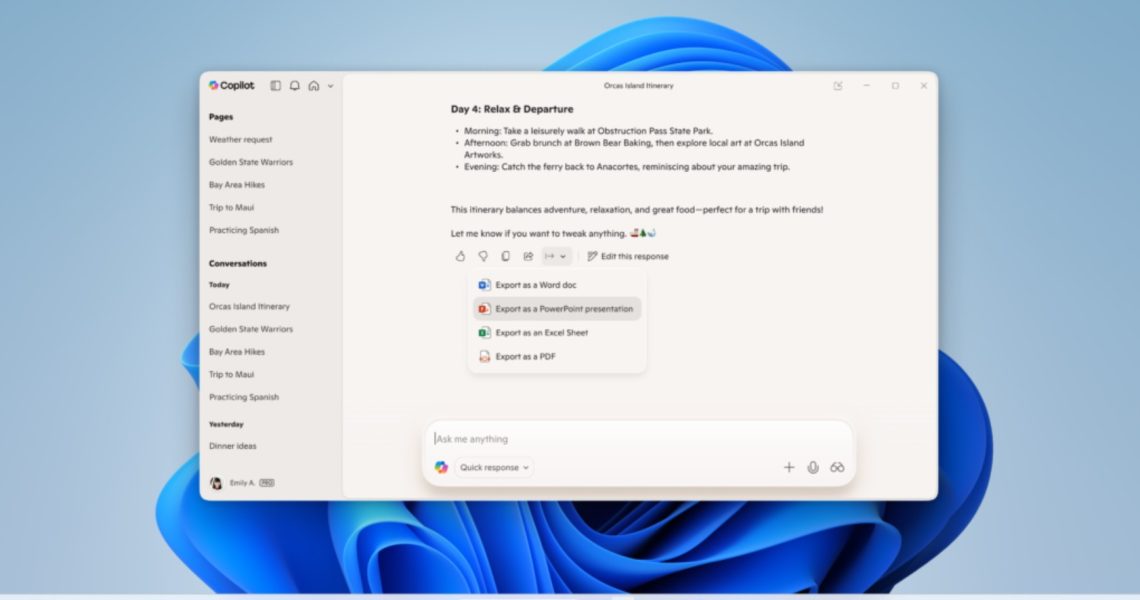Give the response a thumbs up
Screen dimensions: 1140x600
460,256
